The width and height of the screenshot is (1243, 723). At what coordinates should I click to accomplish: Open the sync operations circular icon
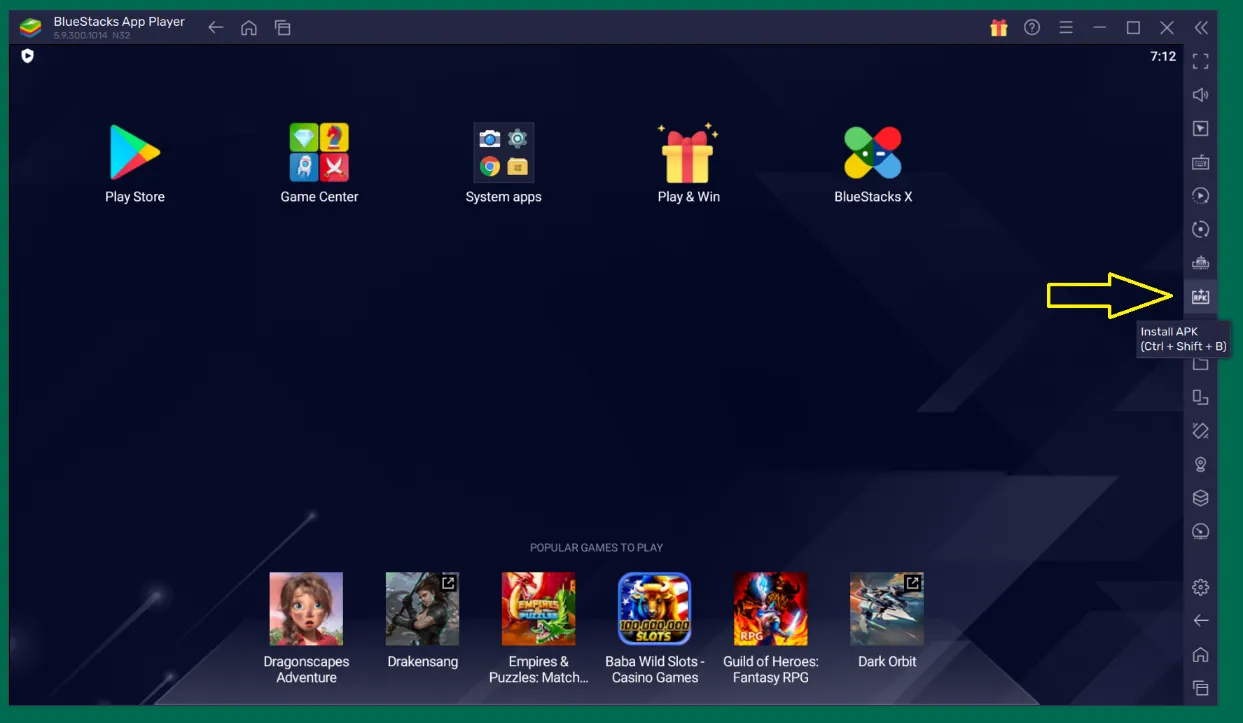[x=1201, y=229]
